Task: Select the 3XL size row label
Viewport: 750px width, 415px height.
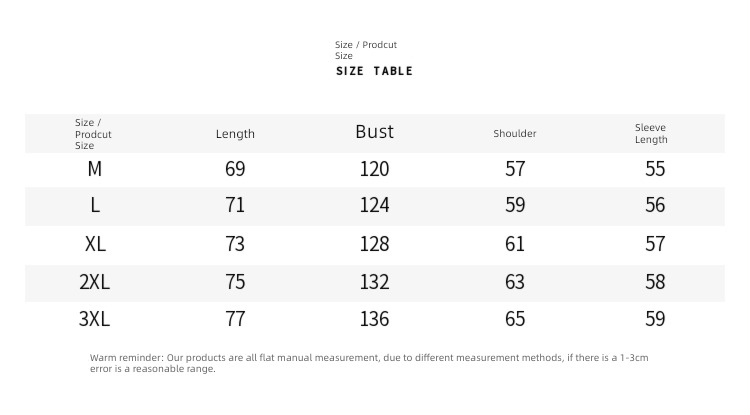Action: pos(94,319)
